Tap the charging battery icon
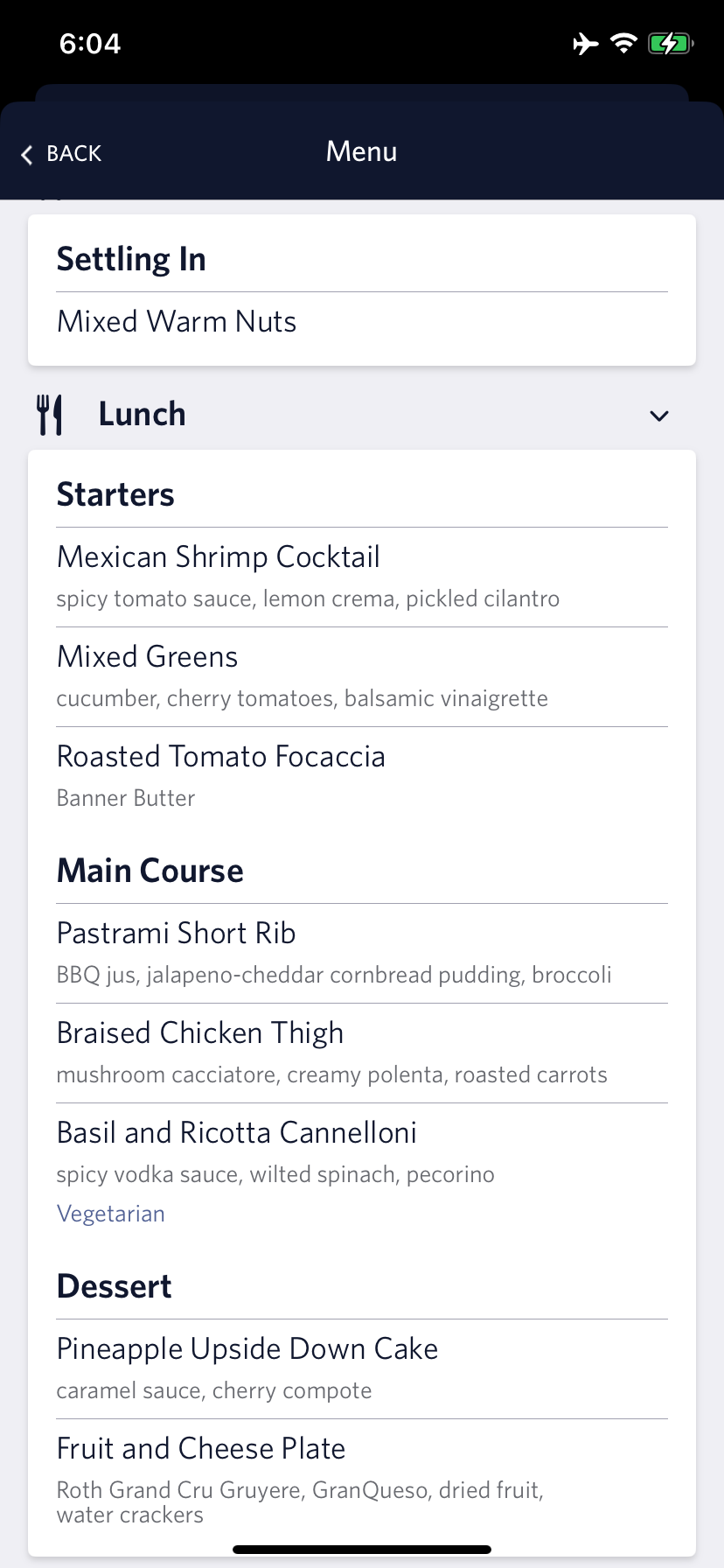Image resolution: width=724 pixels, height=1568 pixels. click(x=670, y=43)
